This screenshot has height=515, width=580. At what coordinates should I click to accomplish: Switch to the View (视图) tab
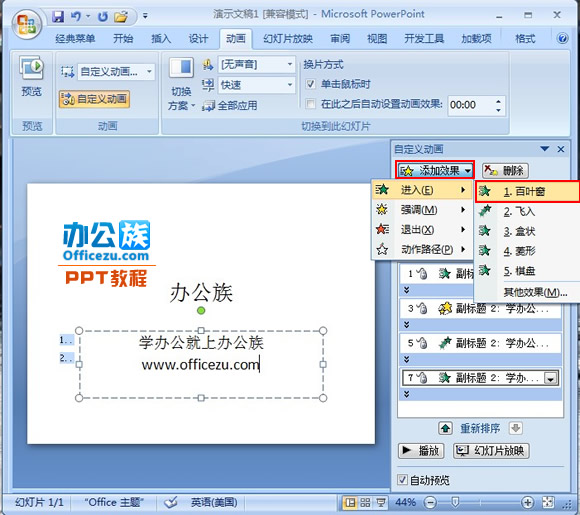[377, 38]
